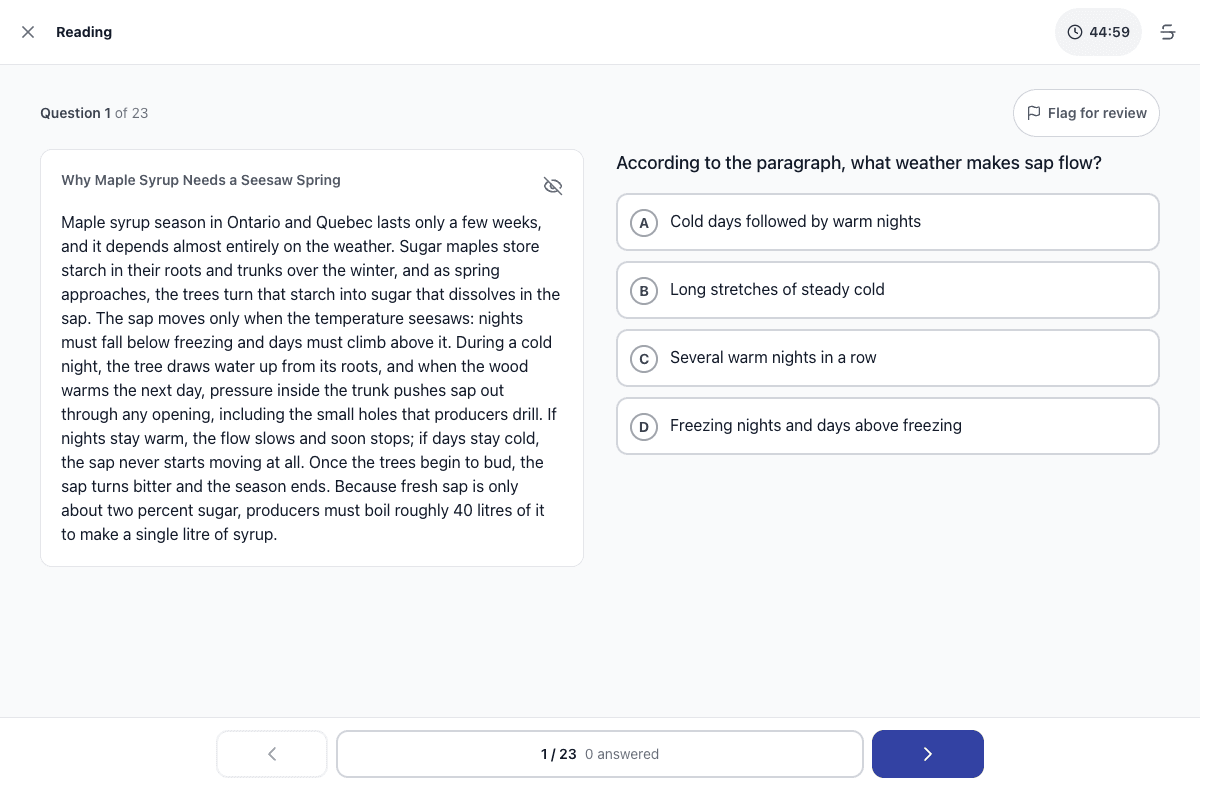The image size is (1215, 790).
Task: Flag this question for review
Action: (1086, 113)
